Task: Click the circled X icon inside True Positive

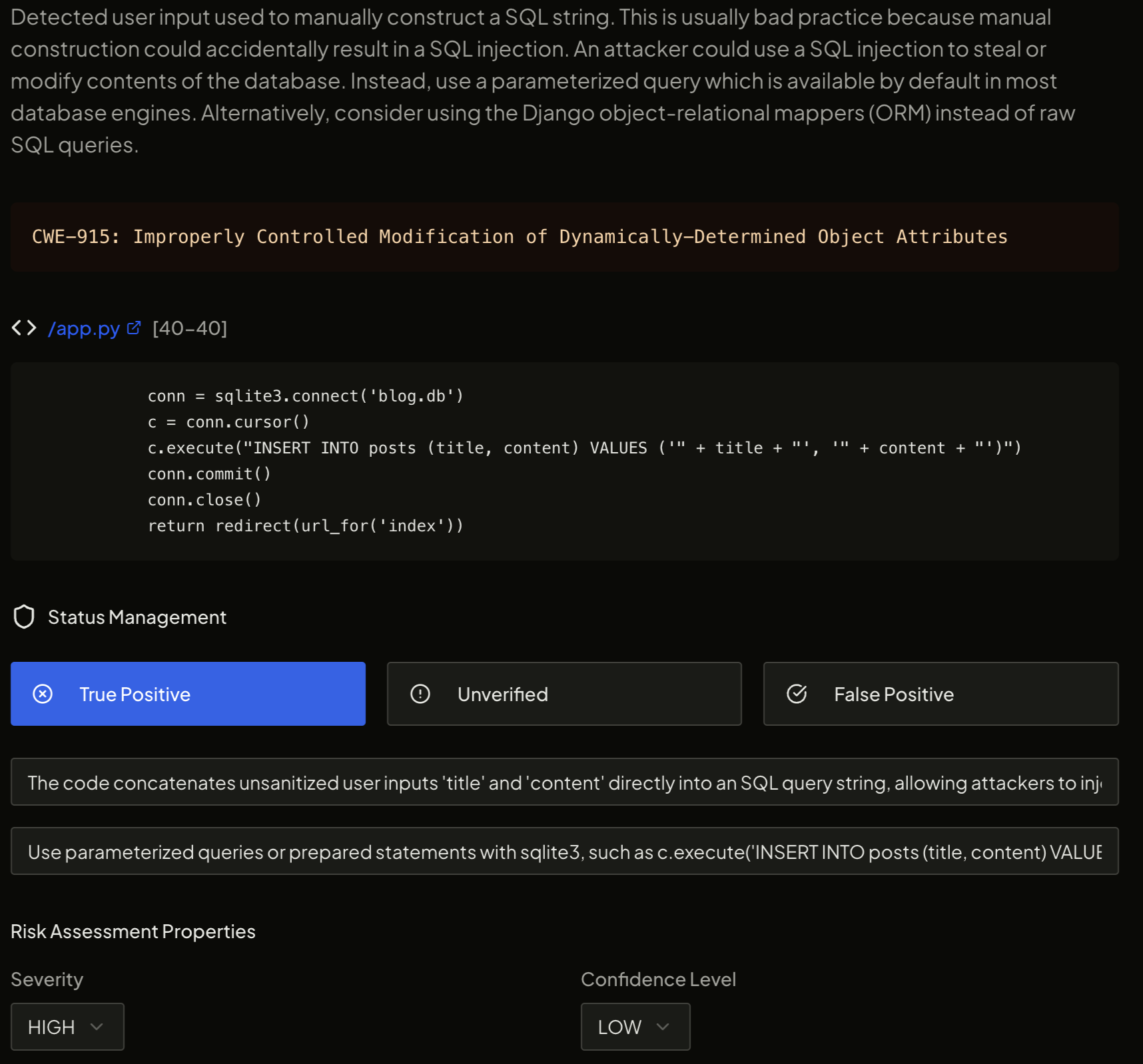Action: 43,694
